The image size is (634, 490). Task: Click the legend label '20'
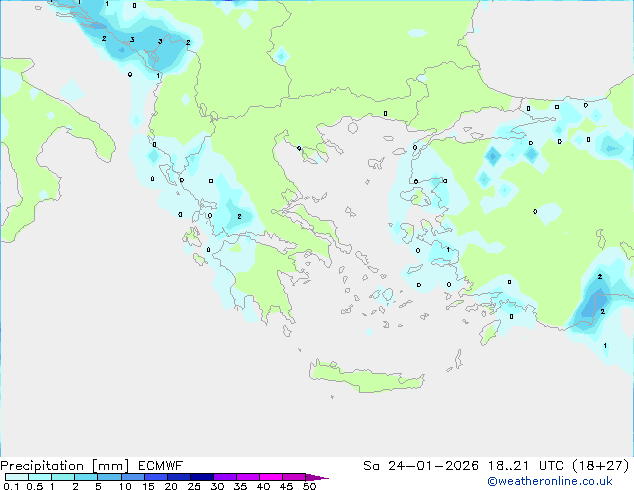point(171,486)
